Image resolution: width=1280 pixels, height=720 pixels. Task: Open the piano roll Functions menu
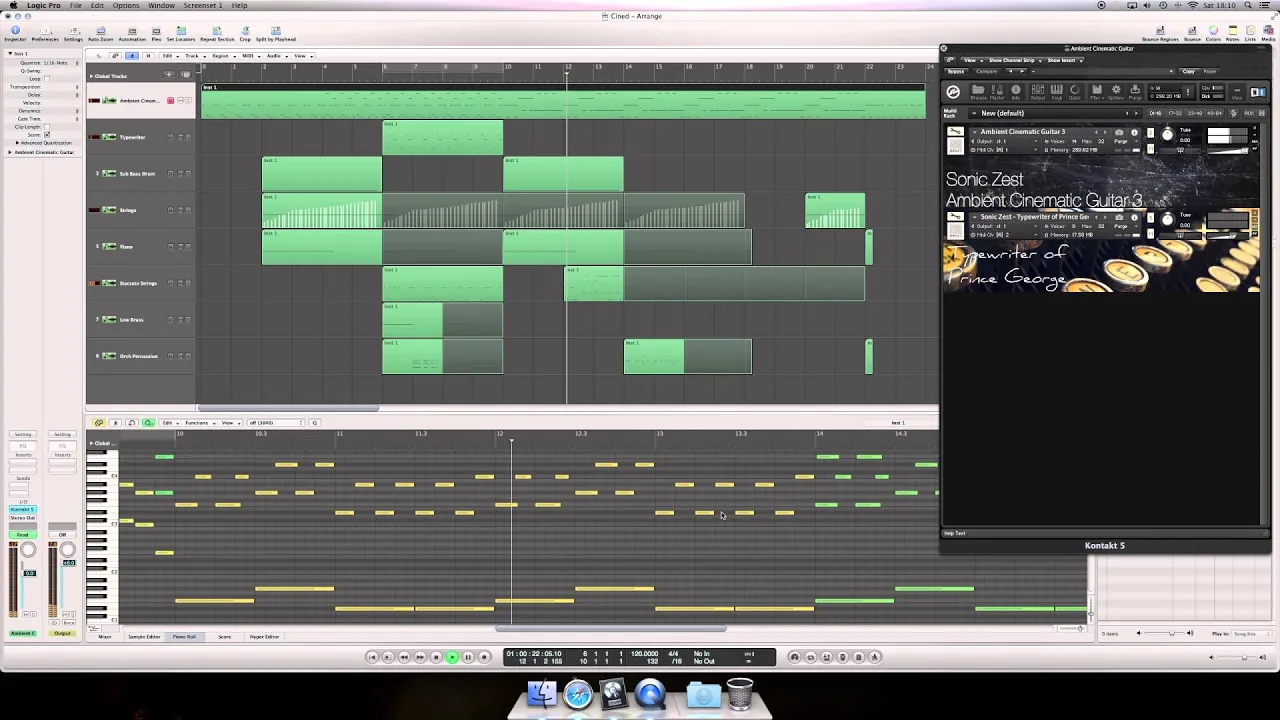(x=200, y=423)
